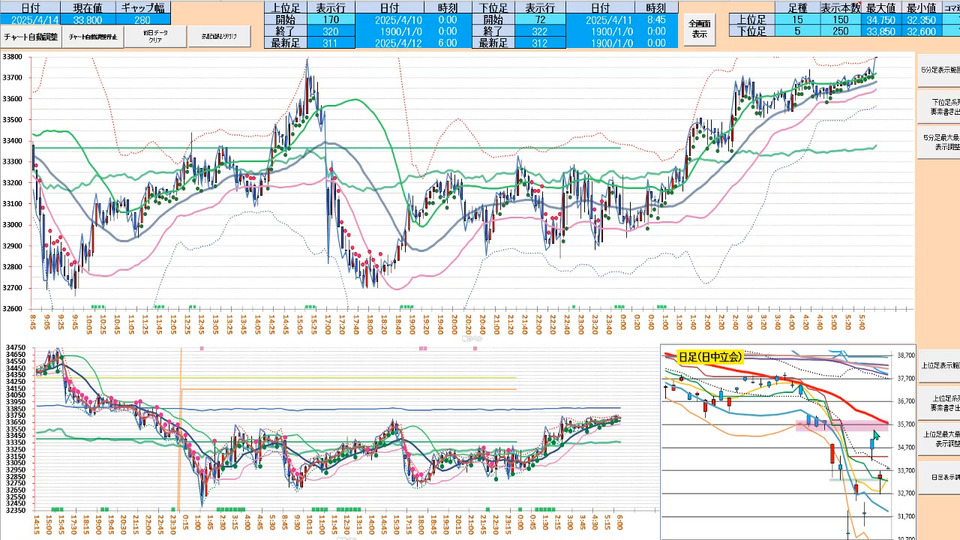Click the pink band in the daily chart

[842, 426]
